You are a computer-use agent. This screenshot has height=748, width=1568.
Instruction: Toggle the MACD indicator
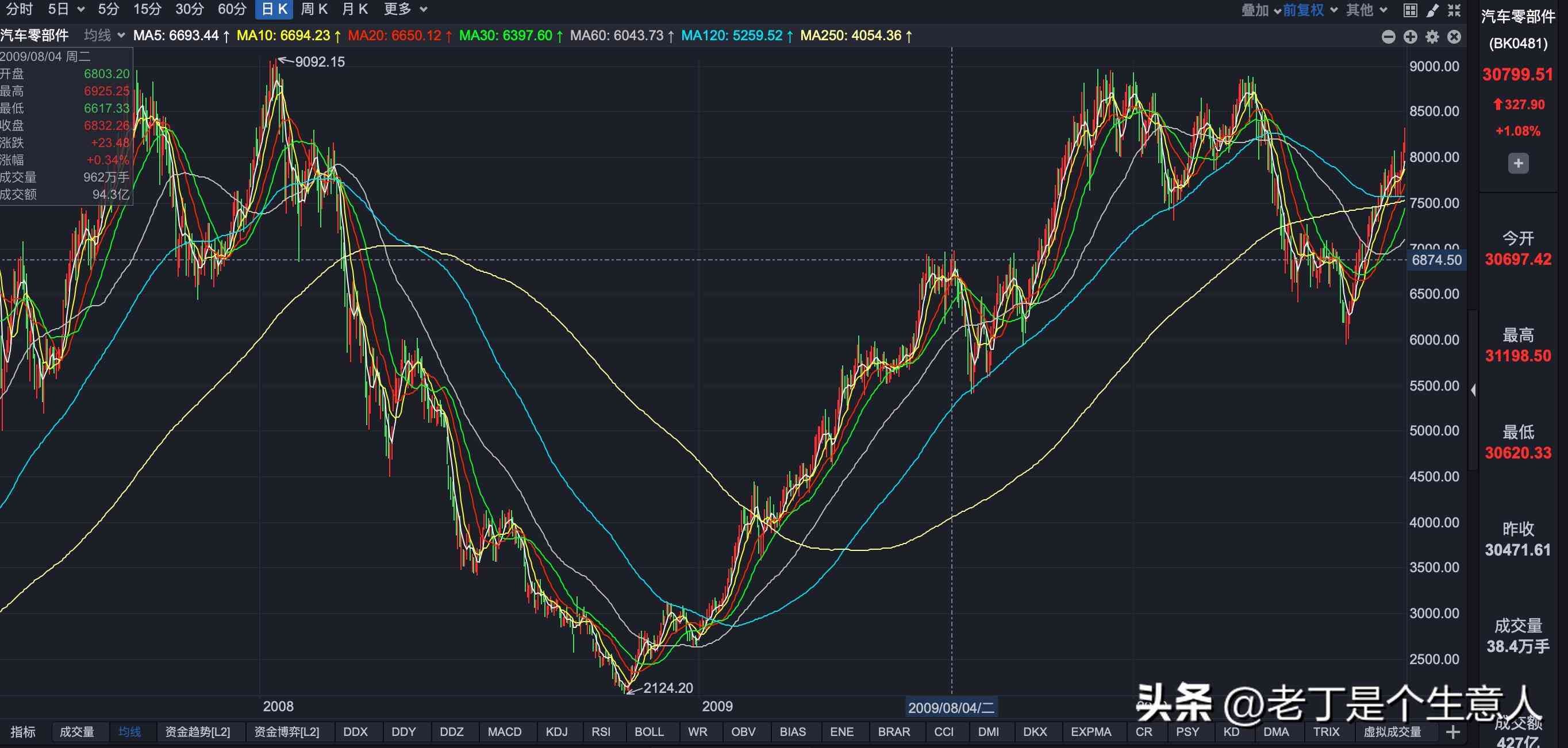[504, 731]
